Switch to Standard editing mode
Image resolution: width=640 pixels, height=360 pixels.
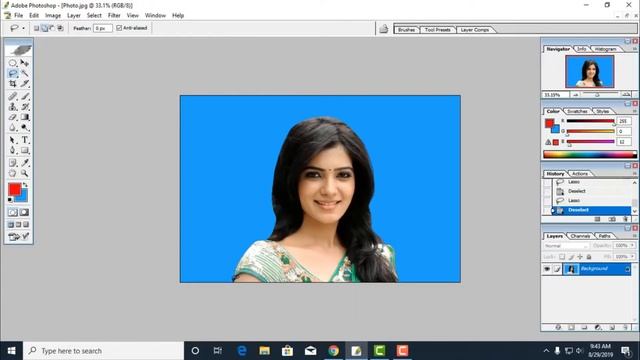coord(13,213)
